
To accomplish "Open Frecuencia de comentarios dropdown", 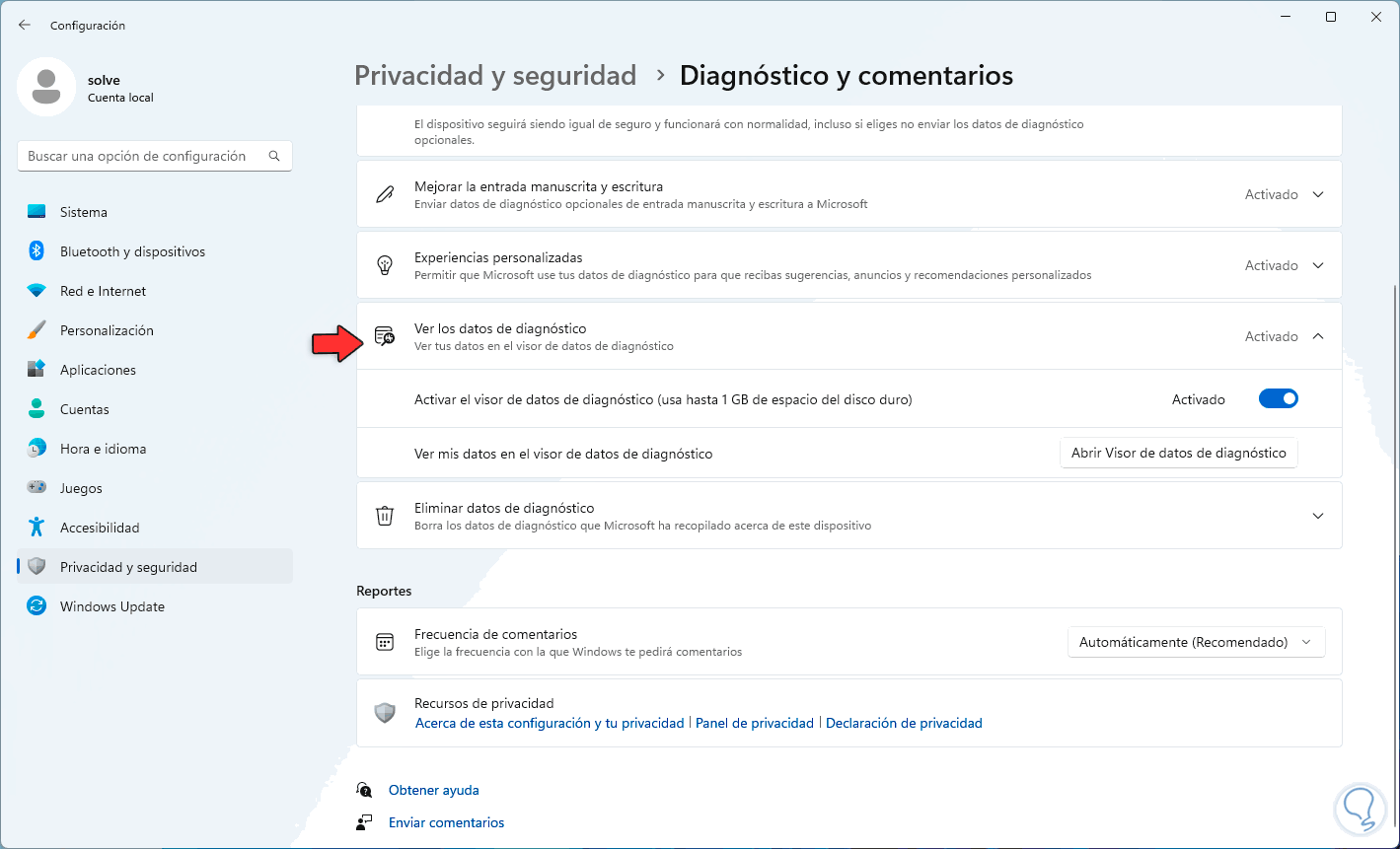I will tap(1196, 642).
